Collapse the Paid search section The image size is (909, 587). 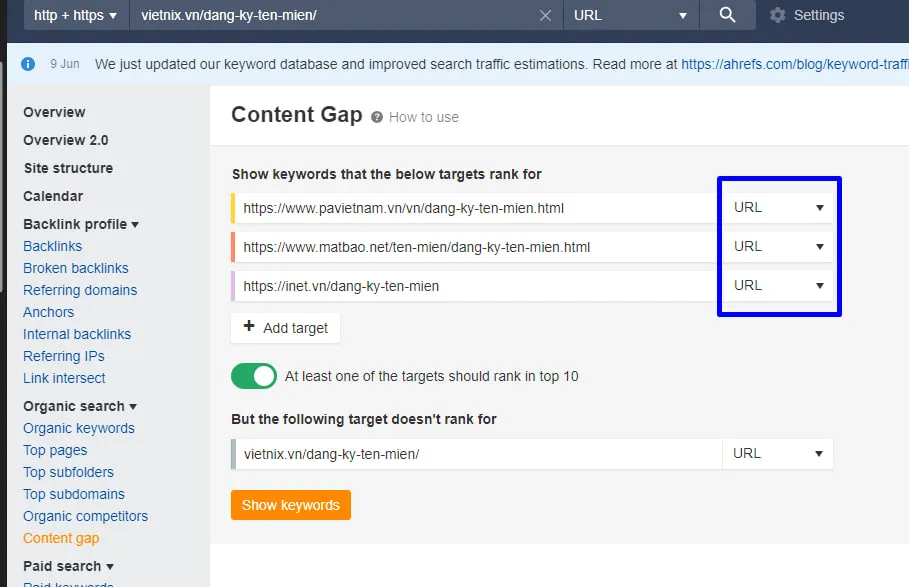point(68,566)
